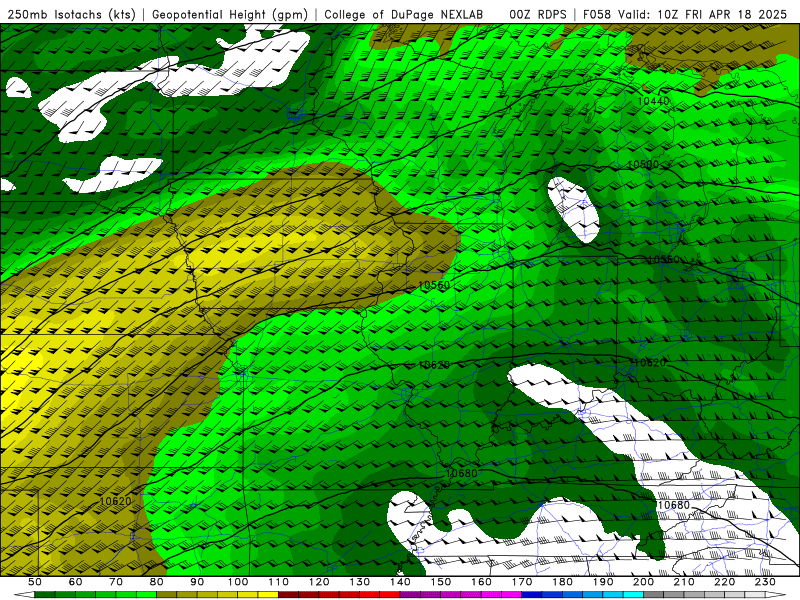Viewport: 800px width, 600px height.
Task: Click the "Geopotential Height (gpm)" title text
Action: (x=230, y=15)
